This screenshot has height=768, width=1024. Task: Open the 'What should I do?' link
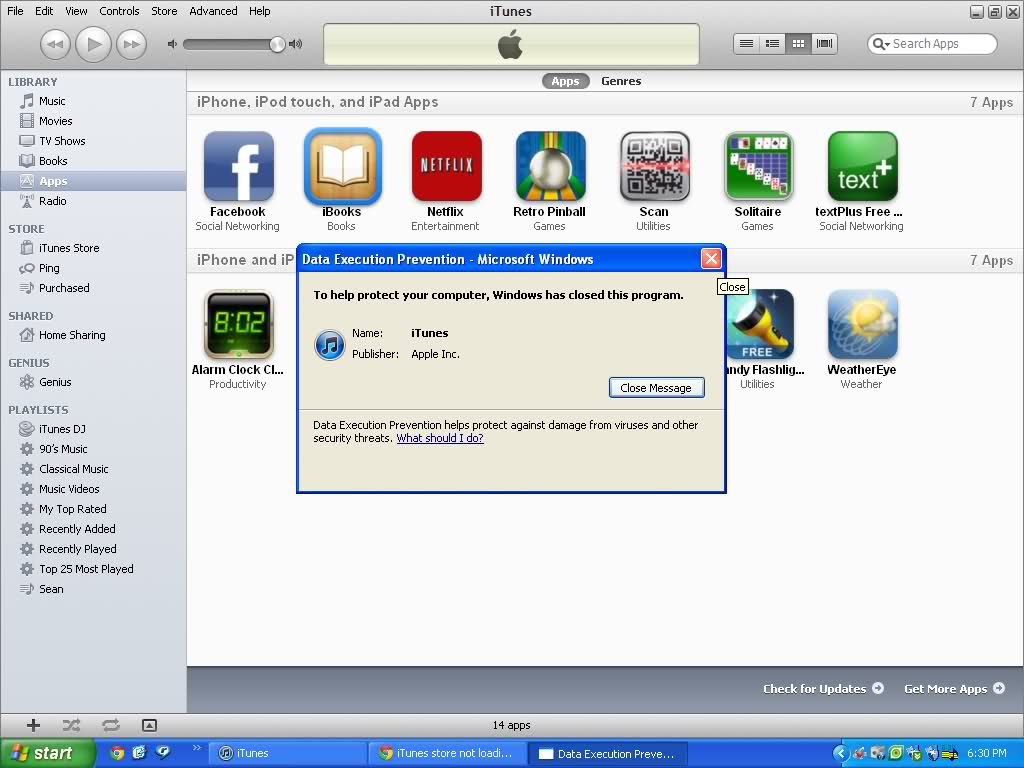(440, 438)
